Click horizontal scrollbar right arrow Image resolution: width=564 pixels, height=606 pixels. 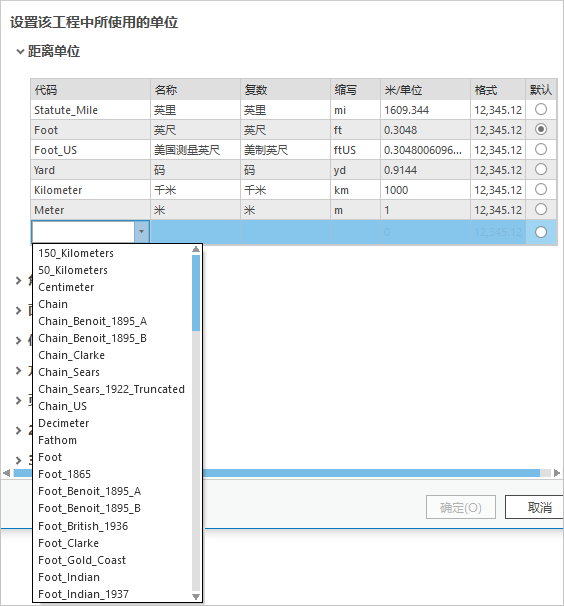pos(557,473)
